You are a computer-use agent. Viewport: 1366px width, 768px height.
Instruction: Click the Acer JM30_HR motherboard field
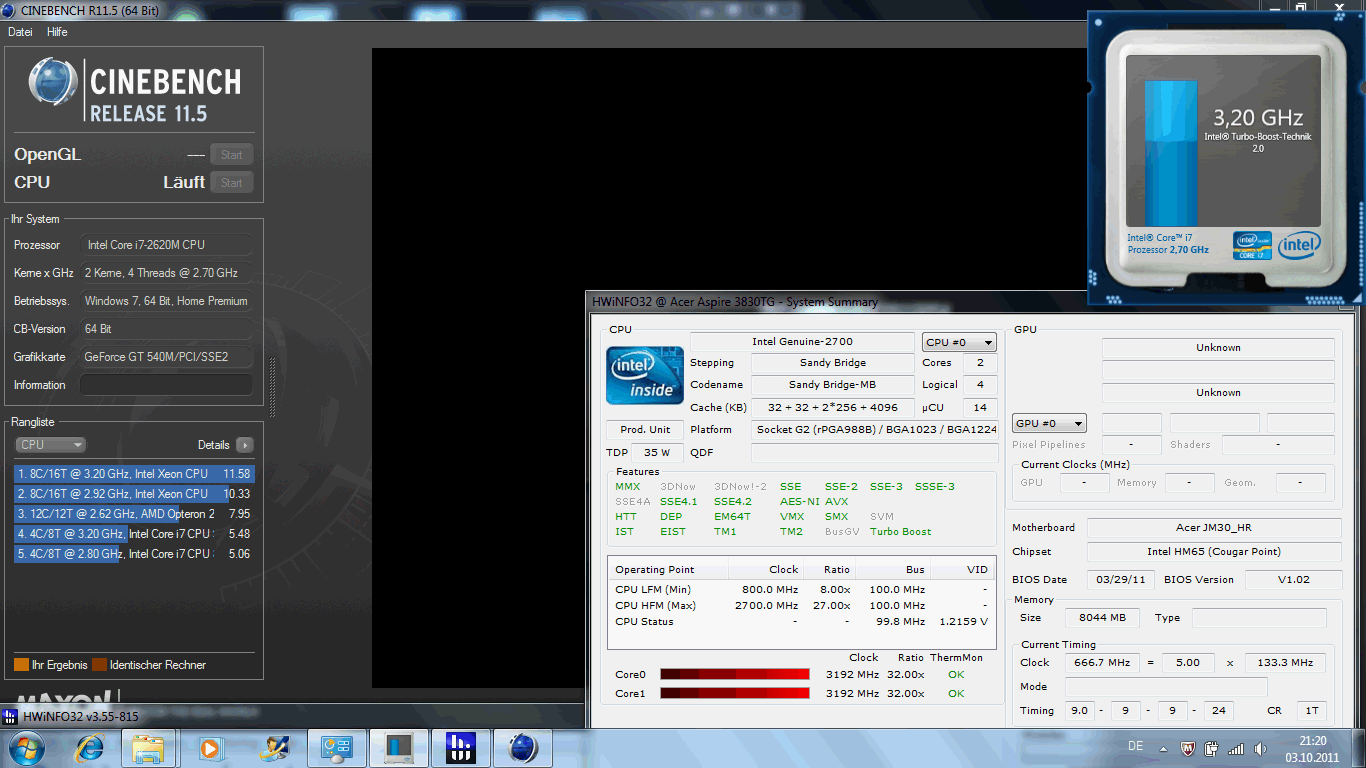click(1214, 528)
